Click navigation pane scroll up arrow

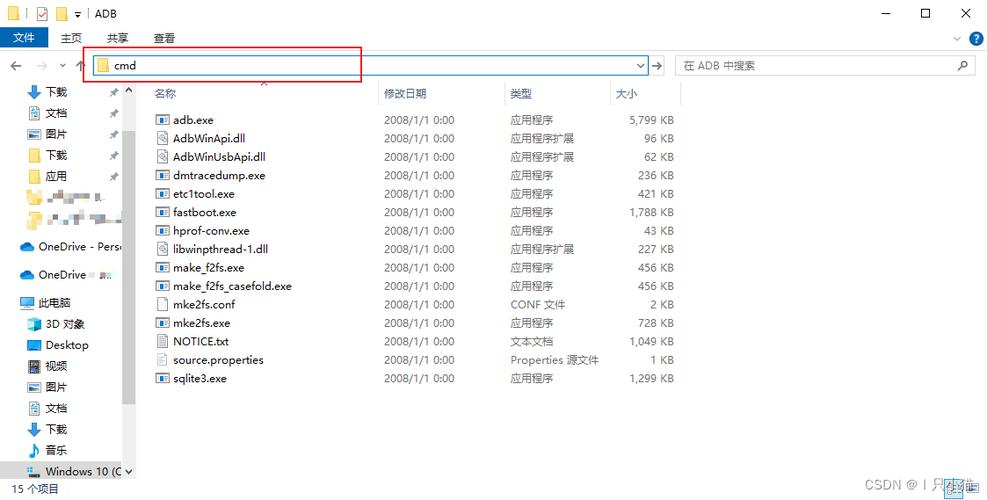(x=128, y=91)
